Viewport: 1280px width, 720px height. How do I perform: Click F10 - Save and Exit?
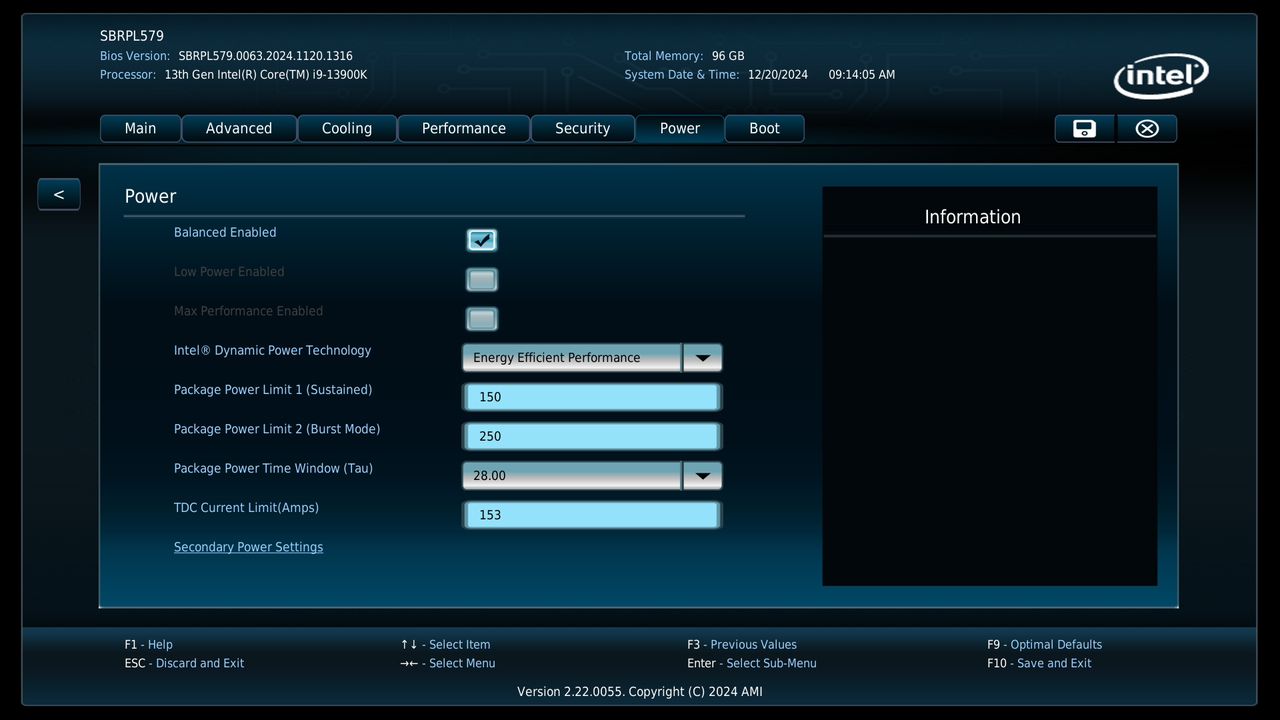[1039, 664]
